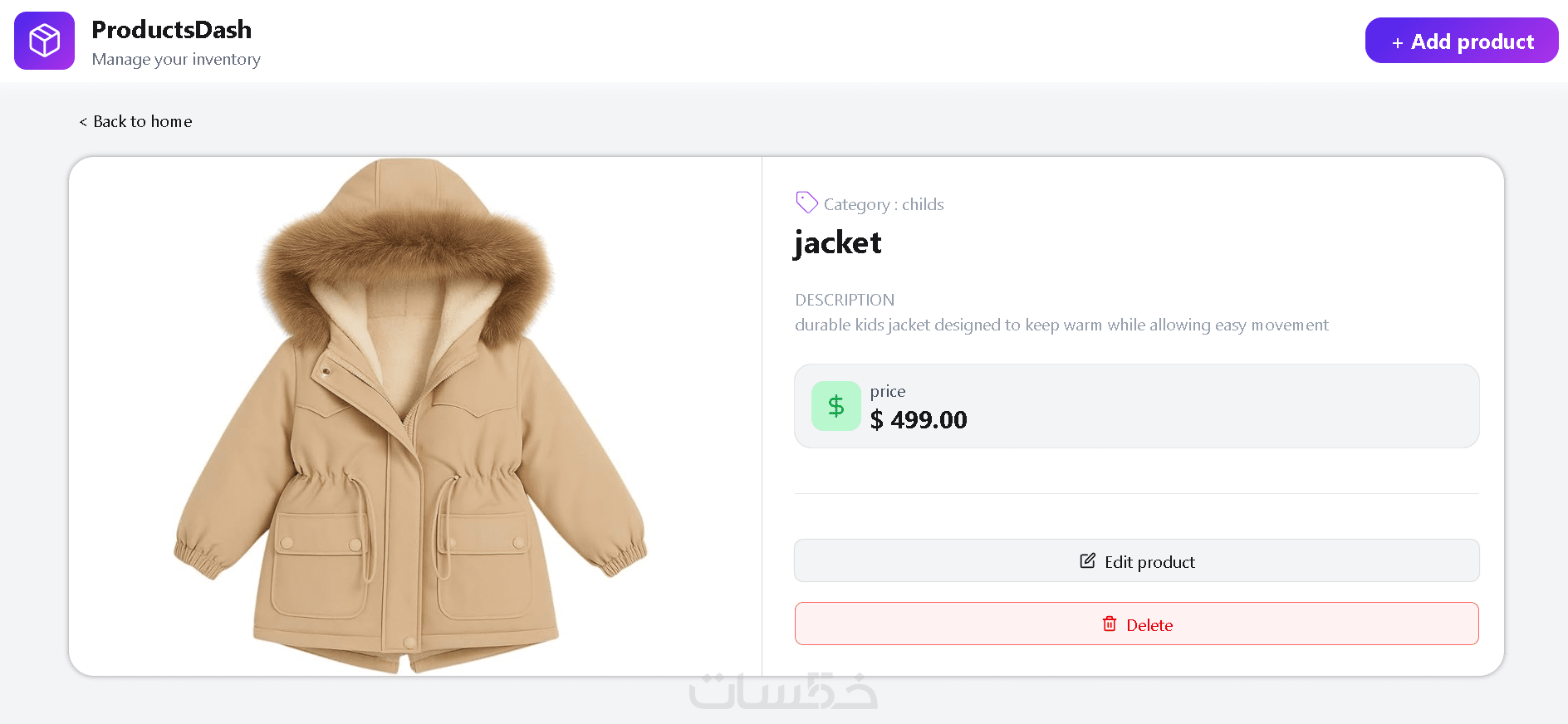
Task: Select the Edit product button
Action: (x=1136, y=560)
